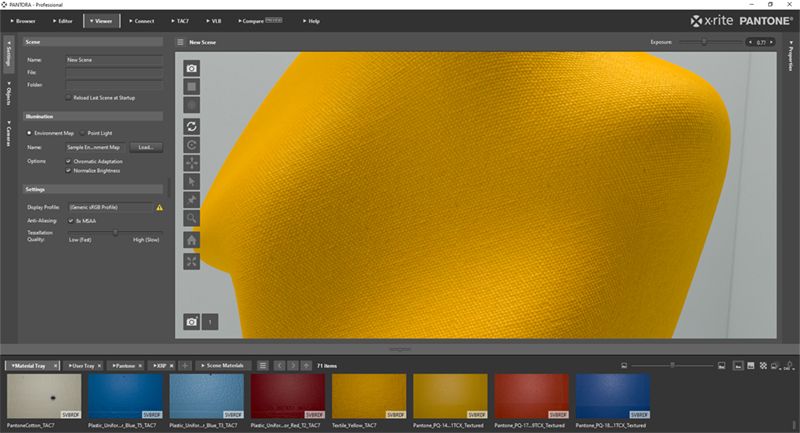This screenshot has width=800, height=433.
Task: Open the Browser menu
Action: pyautogui.click(x=23, y=21)
